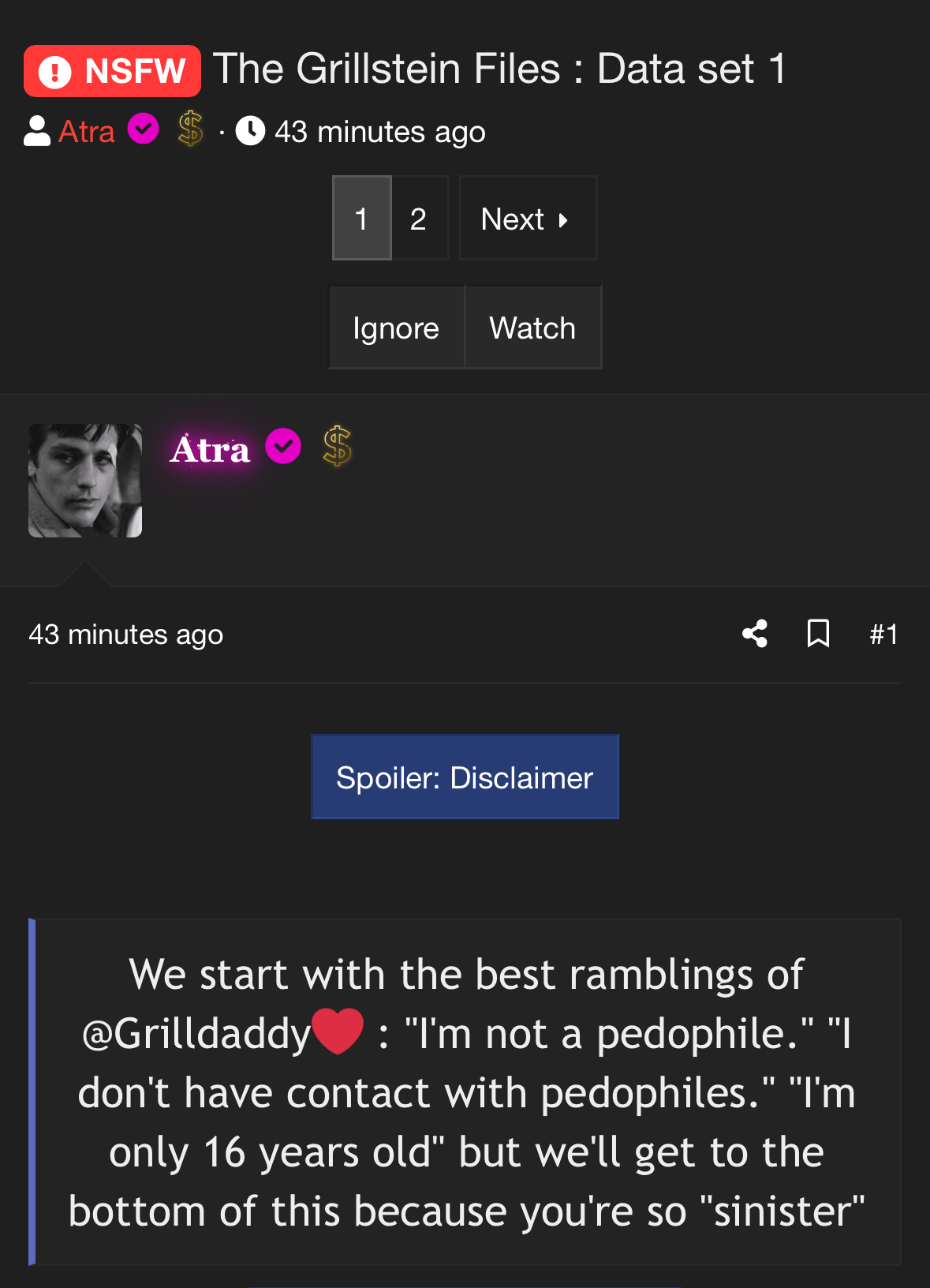This screenshot has width=930, height=1288.
Task: Click the post's 43 minutes ago timestamp
Action: click(x=126, y=635)
